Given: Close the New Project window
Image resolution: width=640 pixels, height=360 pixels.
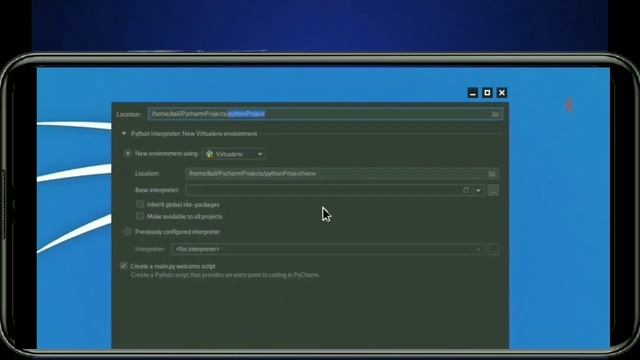Looking at the screenshot, I should [502, 93].
